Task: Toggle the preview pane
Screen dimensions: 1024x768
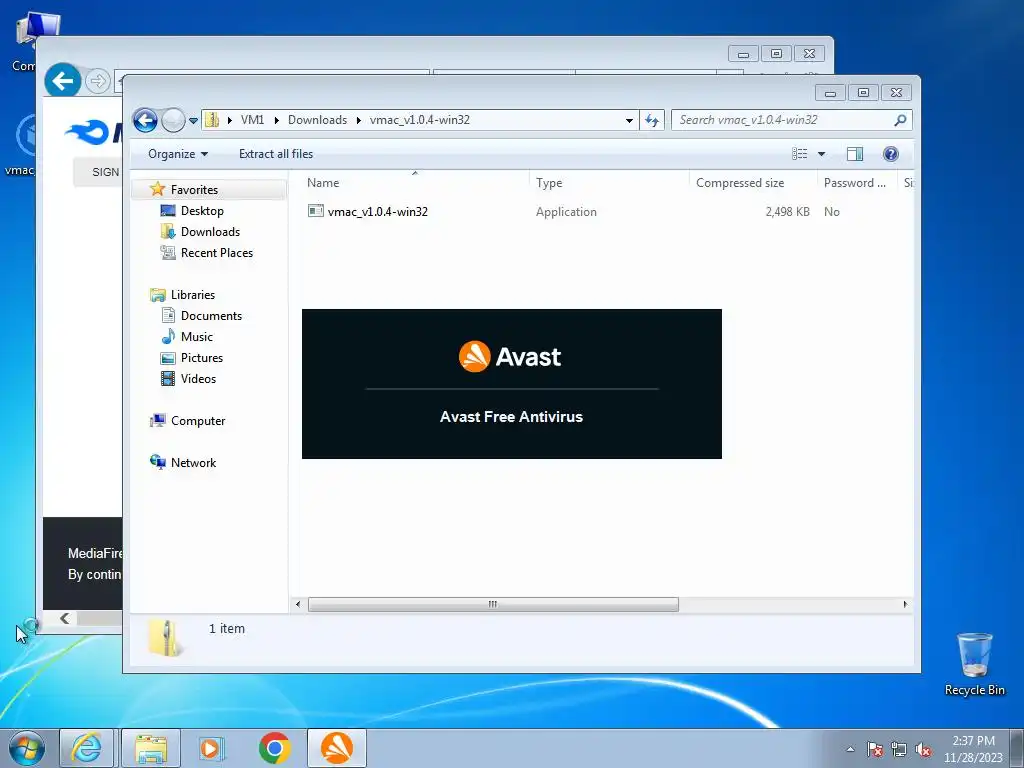Action: coord(855,154)
